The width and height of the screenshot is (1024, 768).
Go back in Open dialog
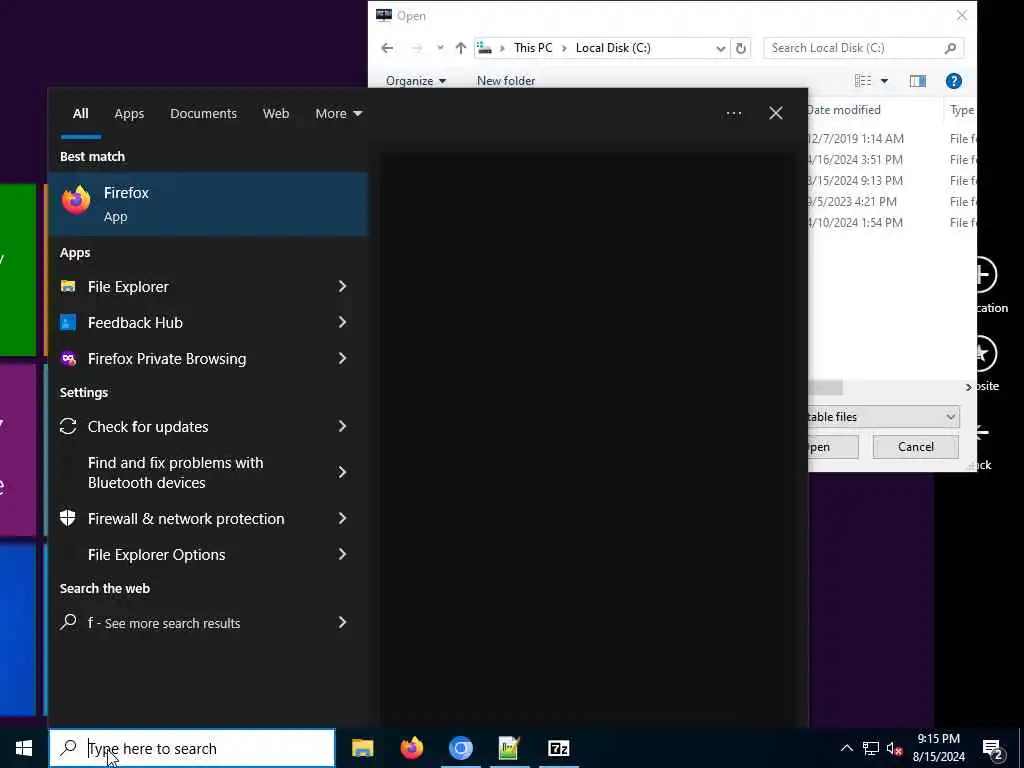[x=387, y=48]
